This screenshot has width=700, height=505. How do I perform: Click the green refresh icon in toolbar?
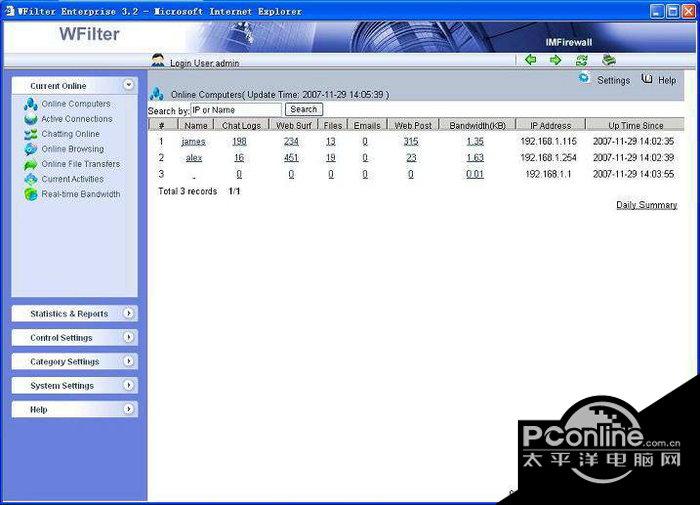582,60
